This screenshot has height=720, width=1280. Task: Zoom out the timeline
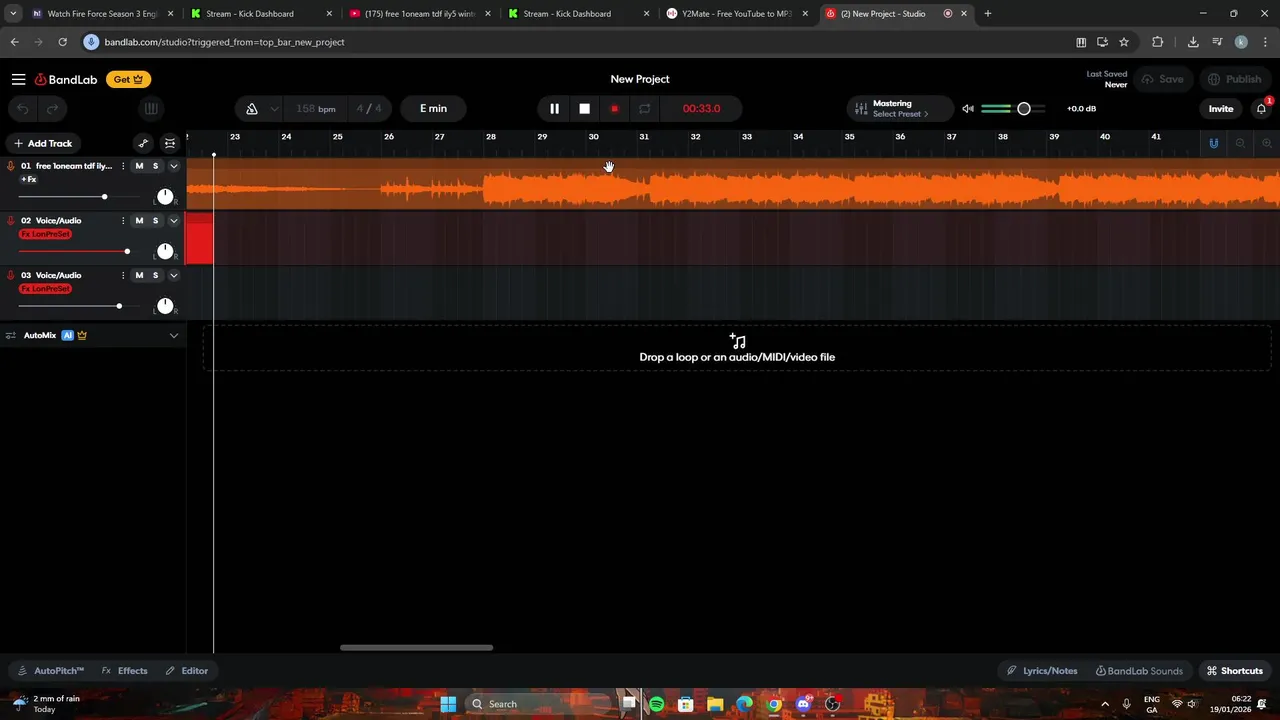coord(1240,143)
